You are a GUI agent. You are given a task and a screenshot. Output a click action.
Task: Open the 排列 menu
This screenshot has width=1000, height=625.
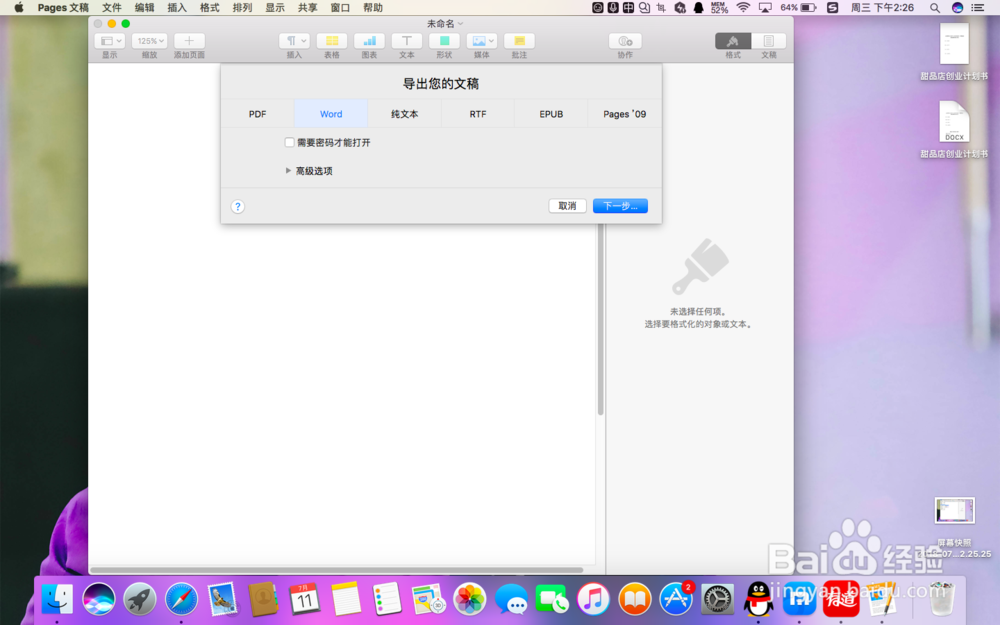(242, 8)
